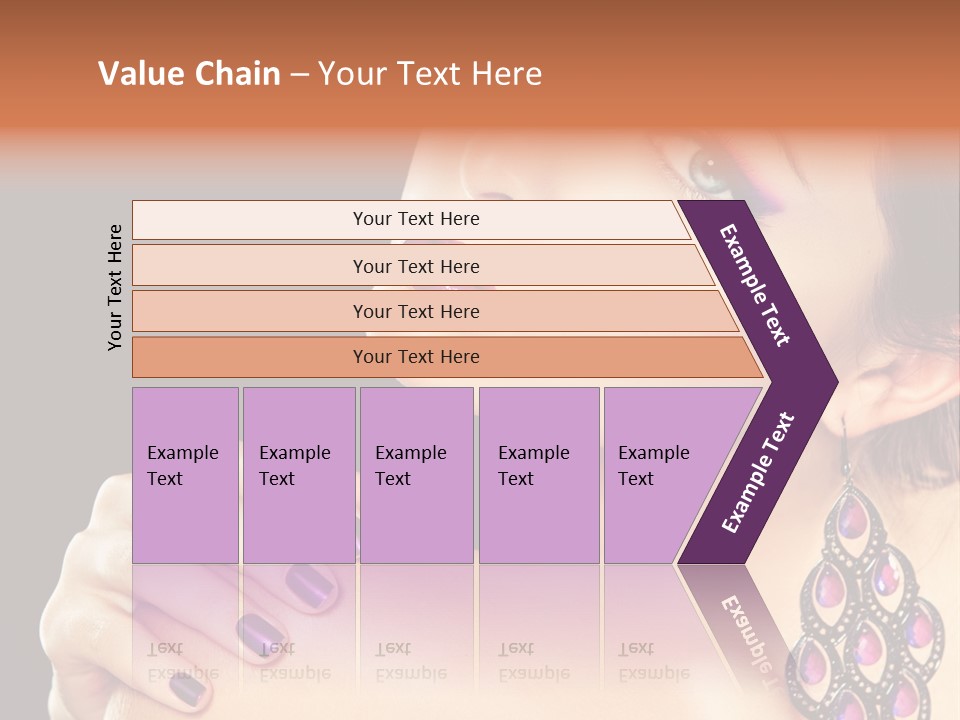The width and height of the screenshot is (960, 720).
Task: Click the topmost lightest "Your Text Here" bar
Action: 416,219
